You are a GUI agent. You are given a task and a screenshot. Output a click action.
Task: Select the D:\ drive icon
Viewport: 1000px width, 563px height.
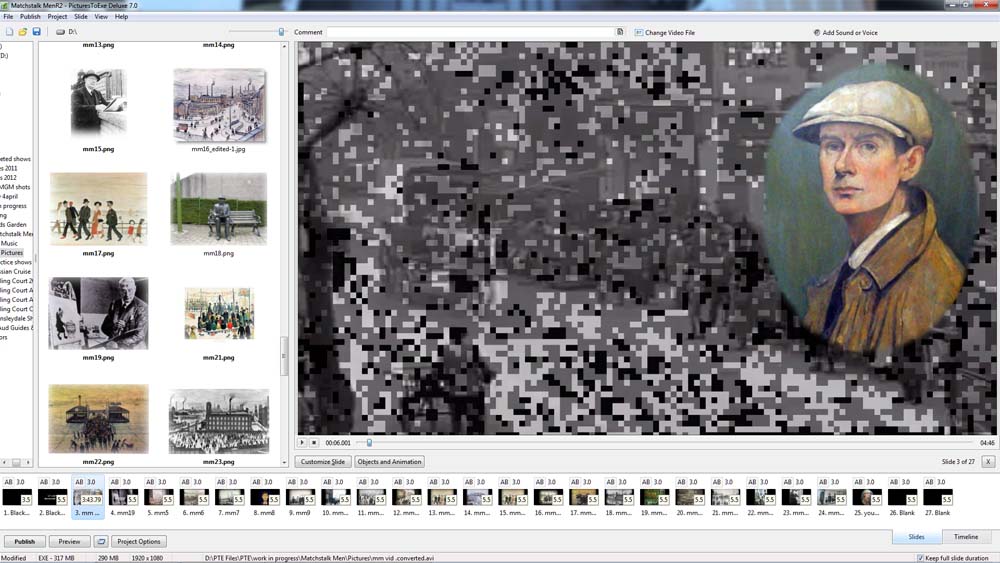pyautogui.click(x=60, y=32)
